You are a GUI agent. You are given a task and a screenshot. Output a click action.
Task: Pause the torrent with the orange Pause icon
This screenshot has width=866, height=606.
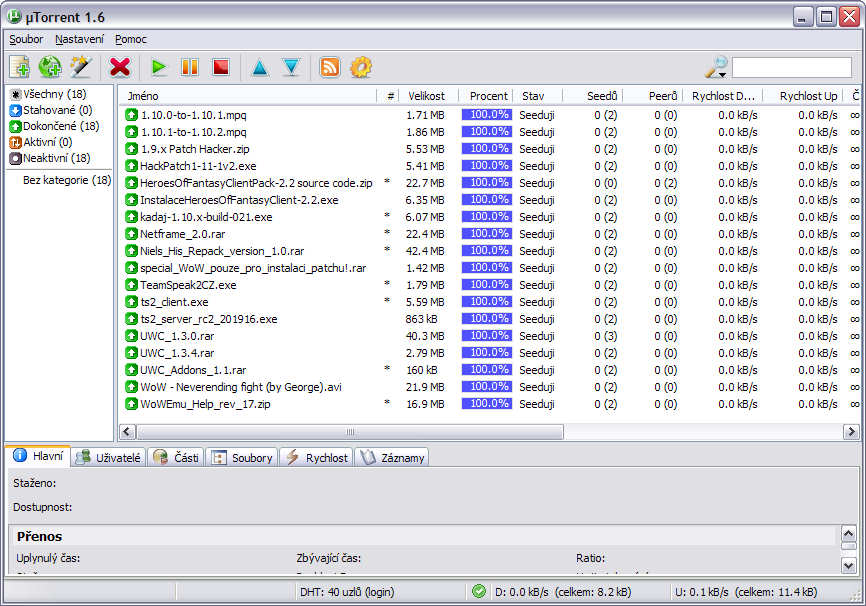(x=189, y=67)
